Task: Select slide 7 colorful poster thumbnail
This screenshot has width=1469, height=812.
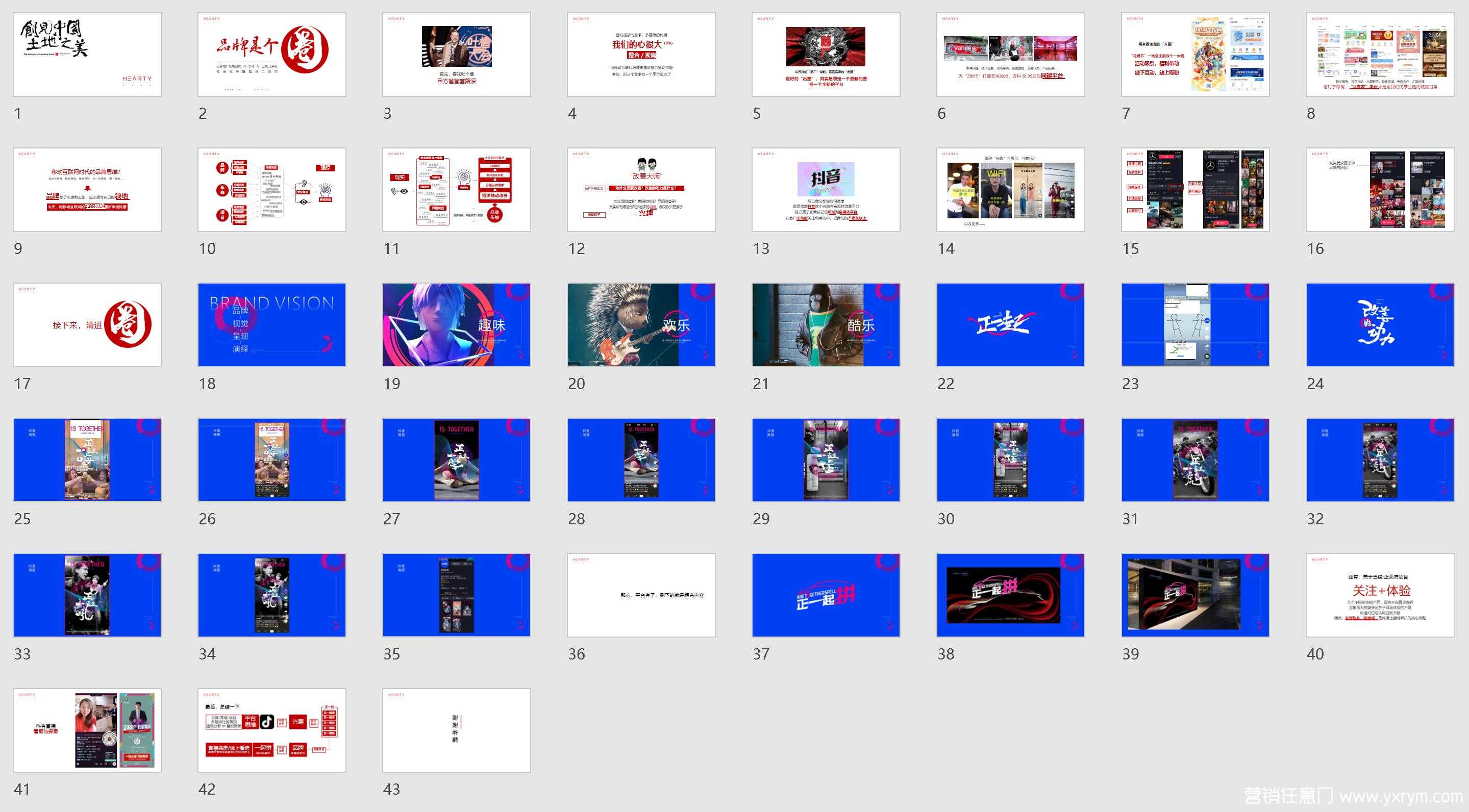Action: click(1196, 55)
